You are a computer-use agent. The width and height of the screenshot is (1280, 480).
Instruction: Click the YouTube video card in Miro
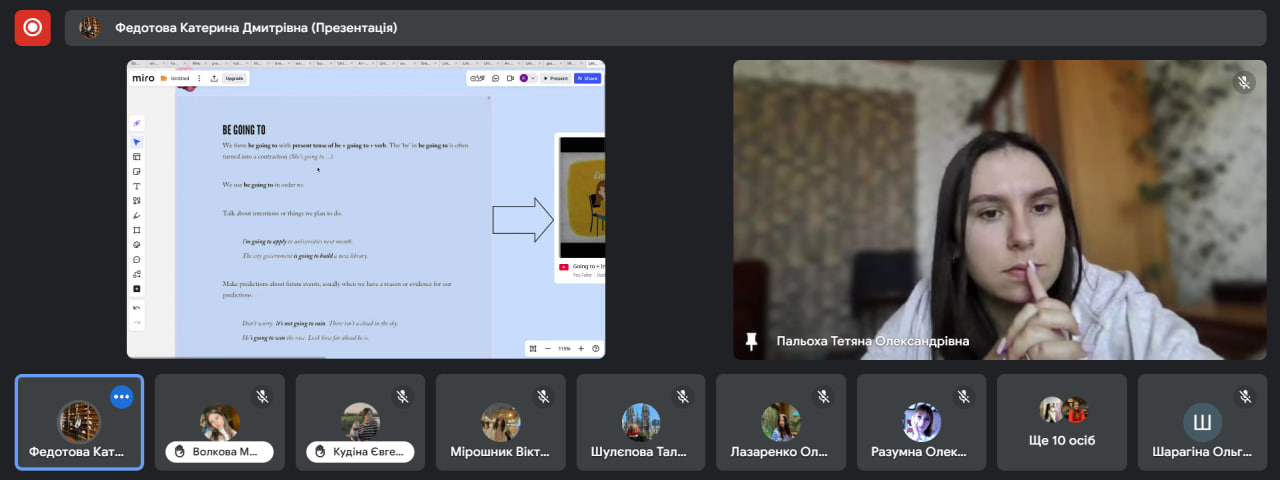[x=580, y=208]
